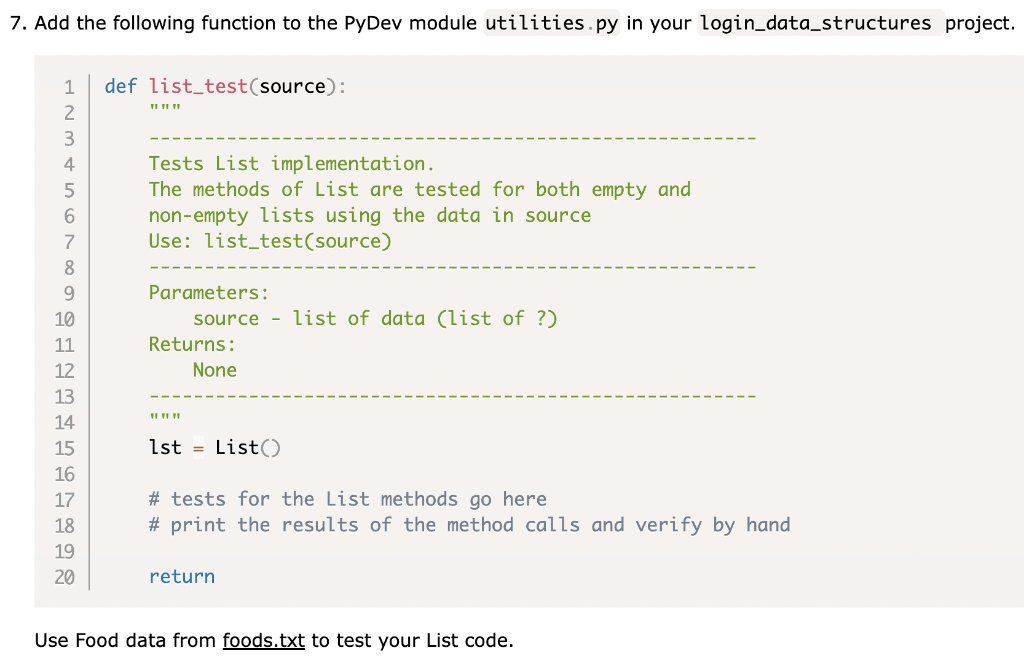Click the lst variable on line 15
1024x661 pixels.
[x=165, y=447]
